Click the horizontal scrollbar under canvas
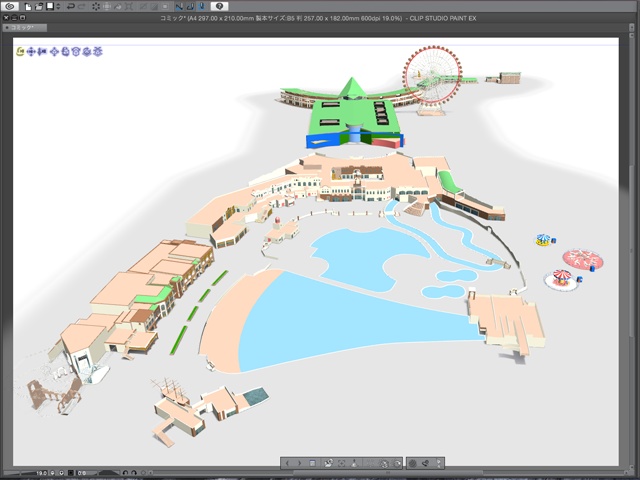640x480 pixels. pos(386,473)
